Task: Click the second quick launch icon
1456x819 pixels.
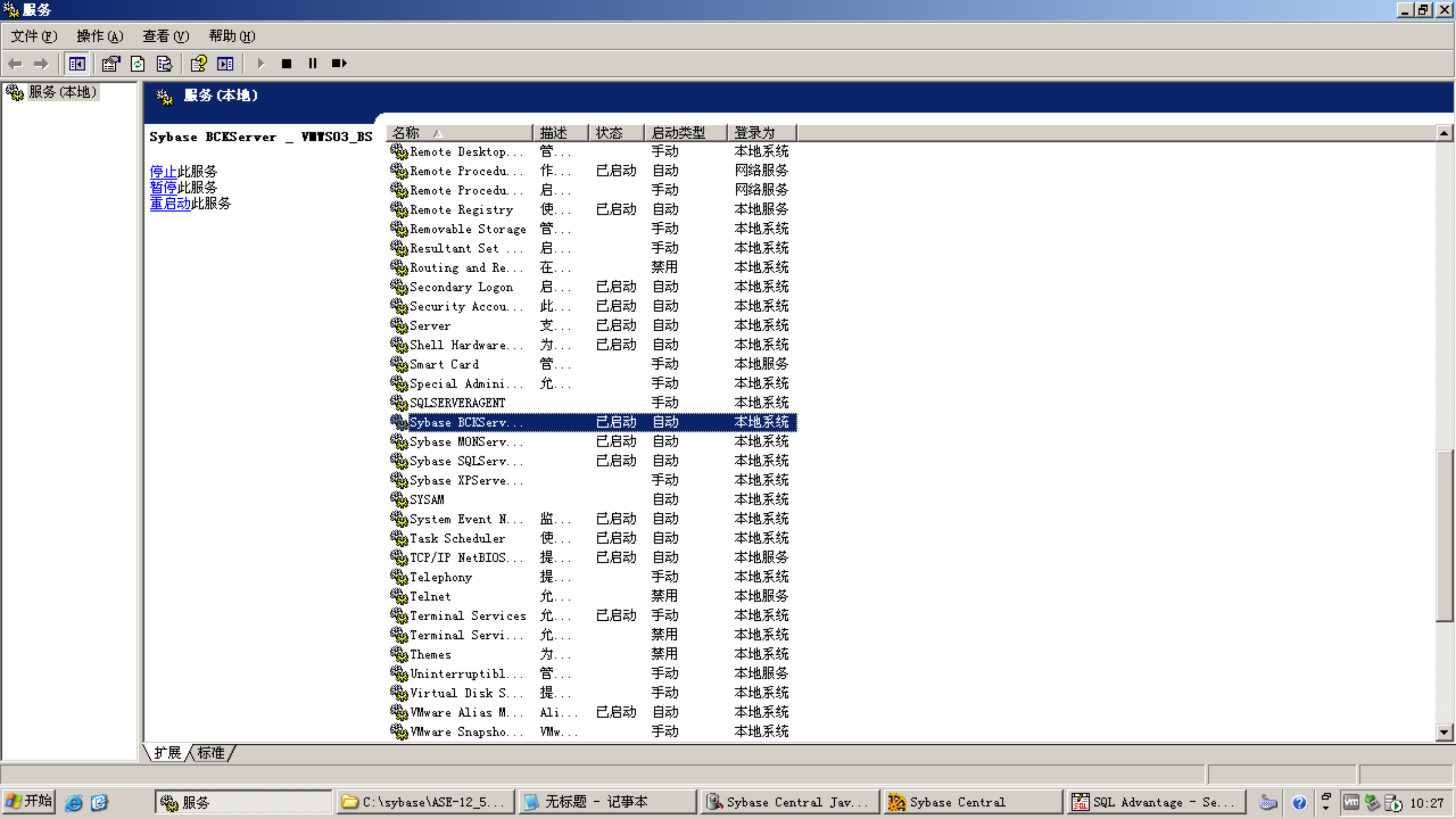Action: click(x=99, y=803)
